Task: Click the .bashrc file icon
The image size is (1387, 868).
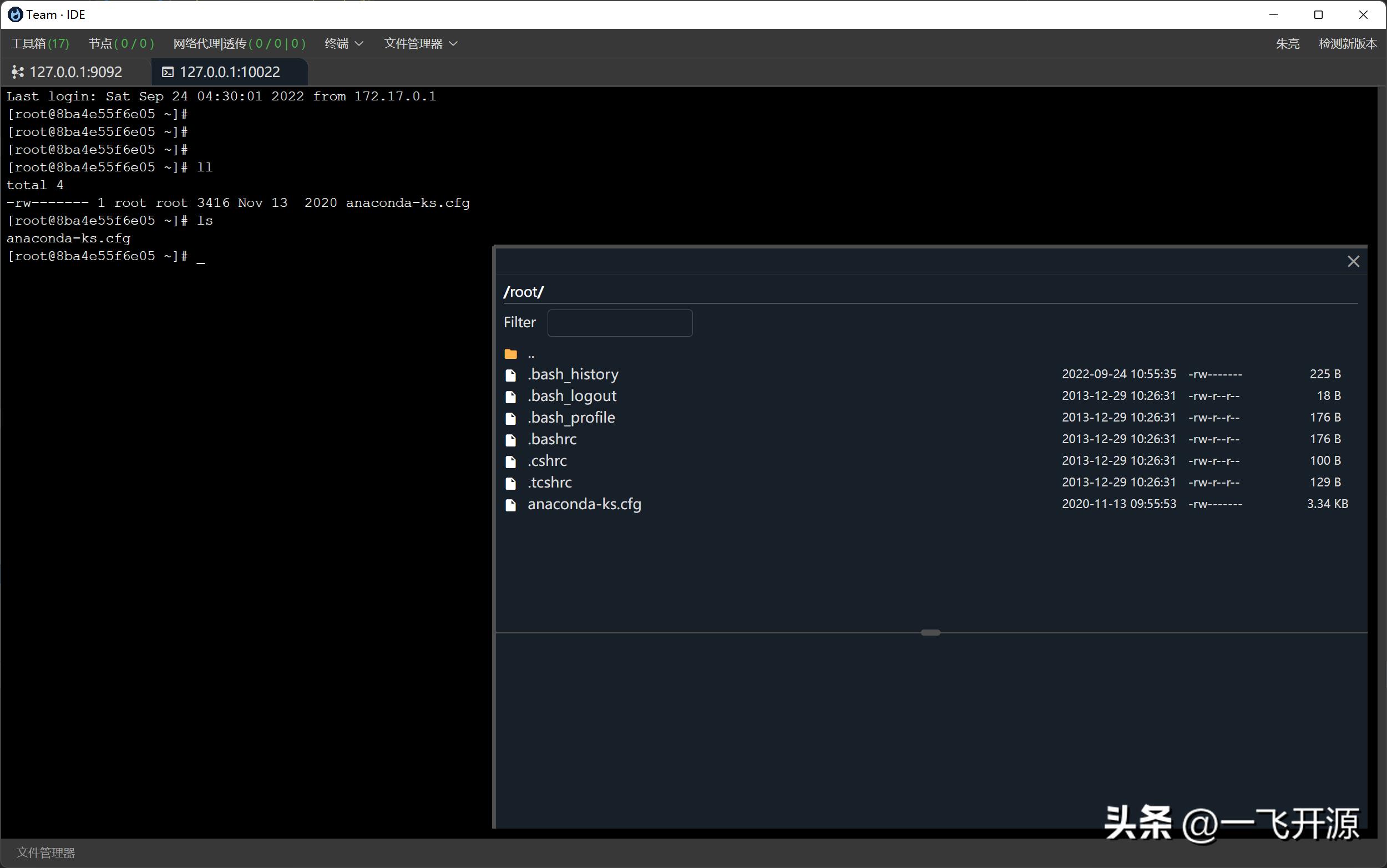Action: pos(510,440)
